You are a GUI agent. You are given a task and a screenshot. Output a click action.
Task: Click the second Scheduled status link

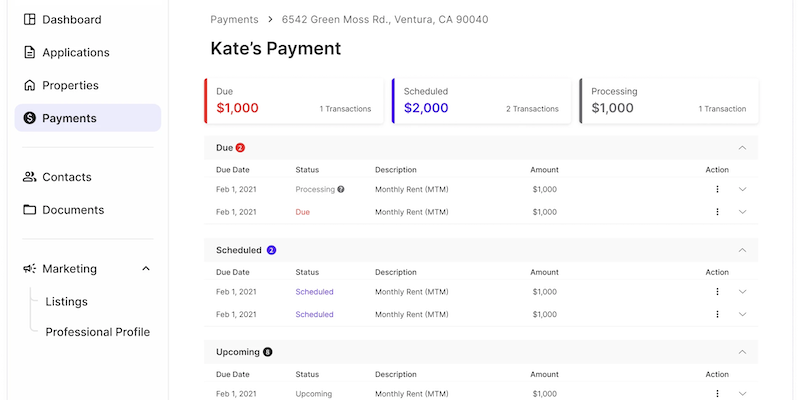pyautogui.click(x=314, y=314)
